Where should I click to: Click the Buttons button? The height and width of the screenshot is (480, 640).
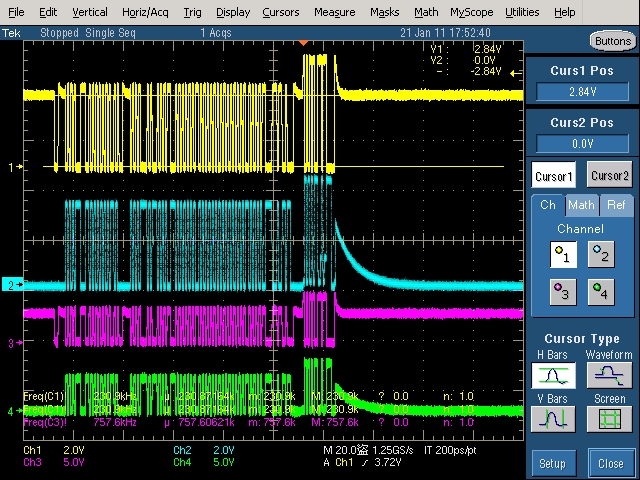[613, 41]
